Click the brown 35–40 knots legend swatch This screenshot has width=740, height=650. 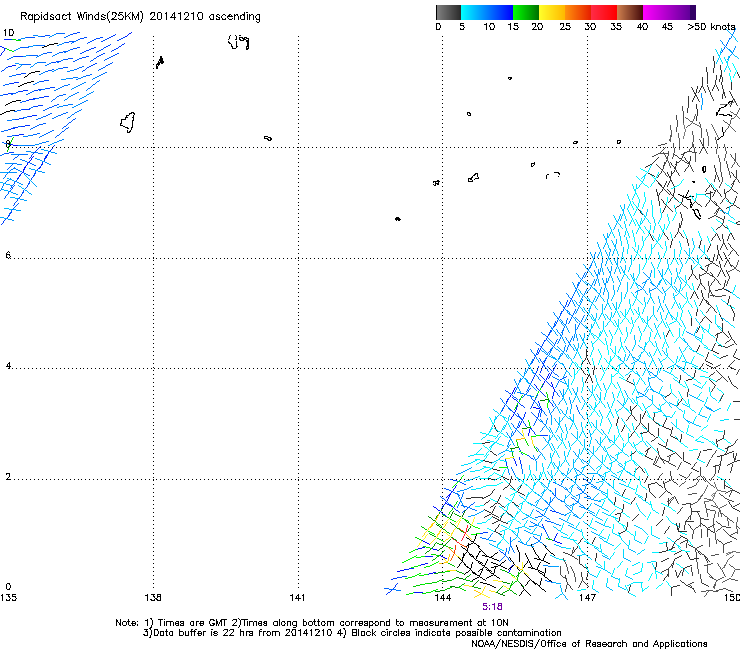(630, 12)
